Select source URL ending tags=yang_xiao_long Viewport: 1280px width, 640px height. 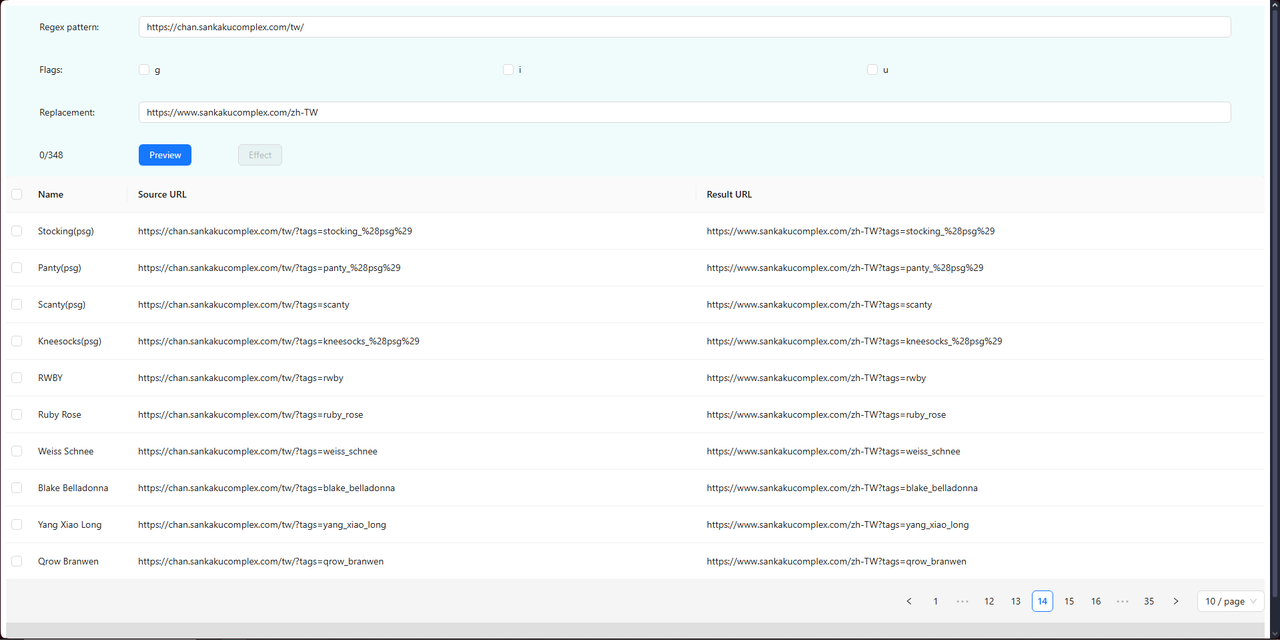click(x=262, y=524)
